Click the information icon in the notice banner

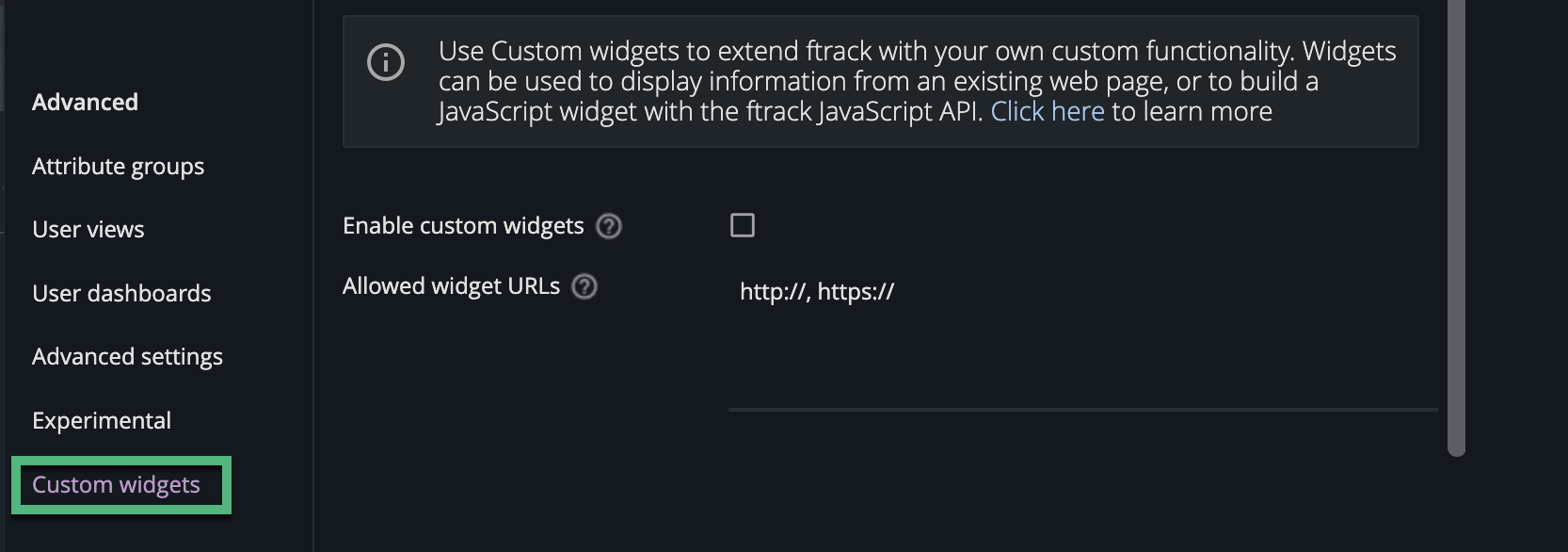[x=387, y=64]
